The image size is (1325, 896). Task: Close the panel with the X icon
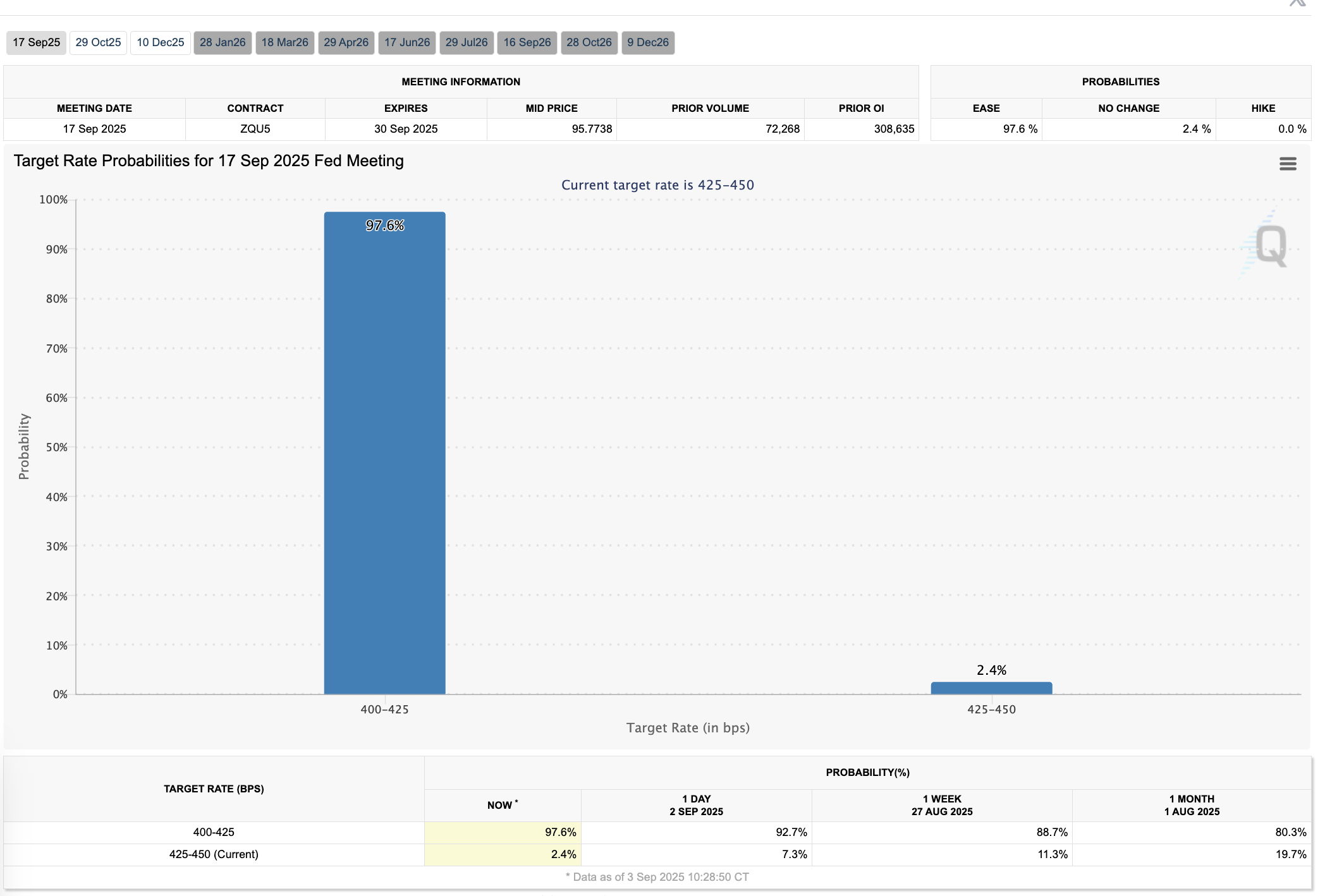(x=1297, y=3)
